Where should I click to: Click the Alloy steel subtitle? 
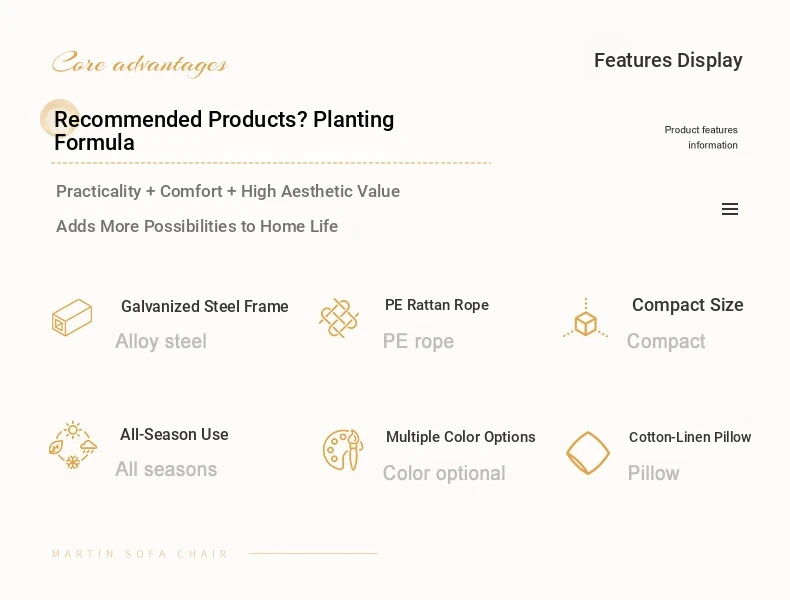(x=161, y=341)
